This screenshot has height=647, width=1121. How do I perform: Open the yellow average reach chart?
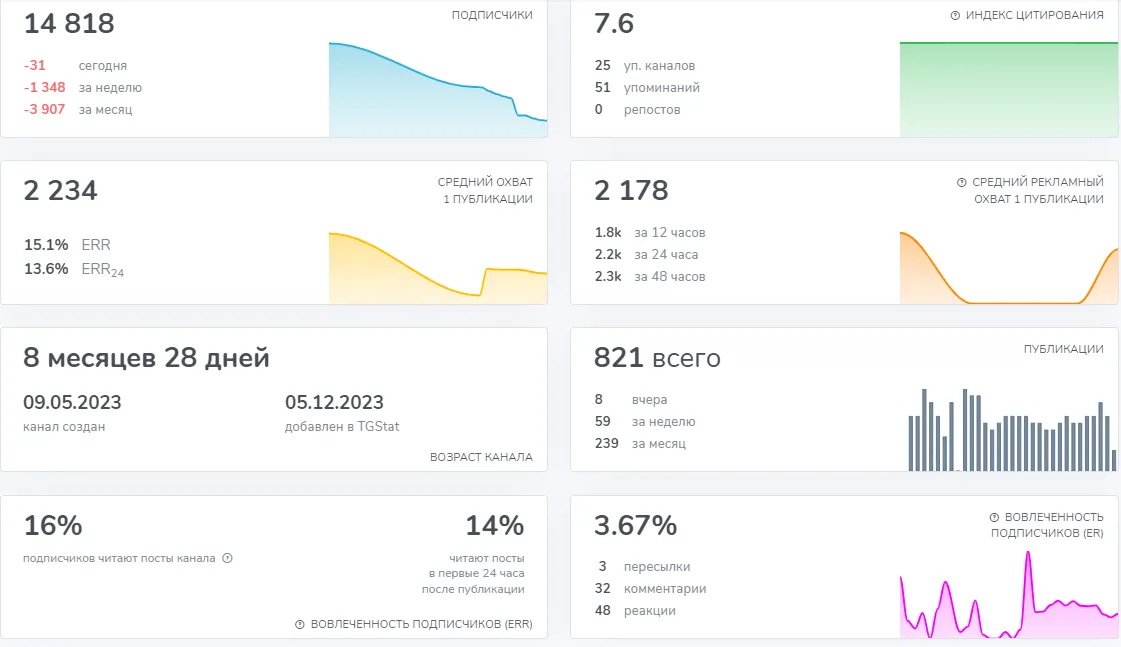(x=438, y=268)
